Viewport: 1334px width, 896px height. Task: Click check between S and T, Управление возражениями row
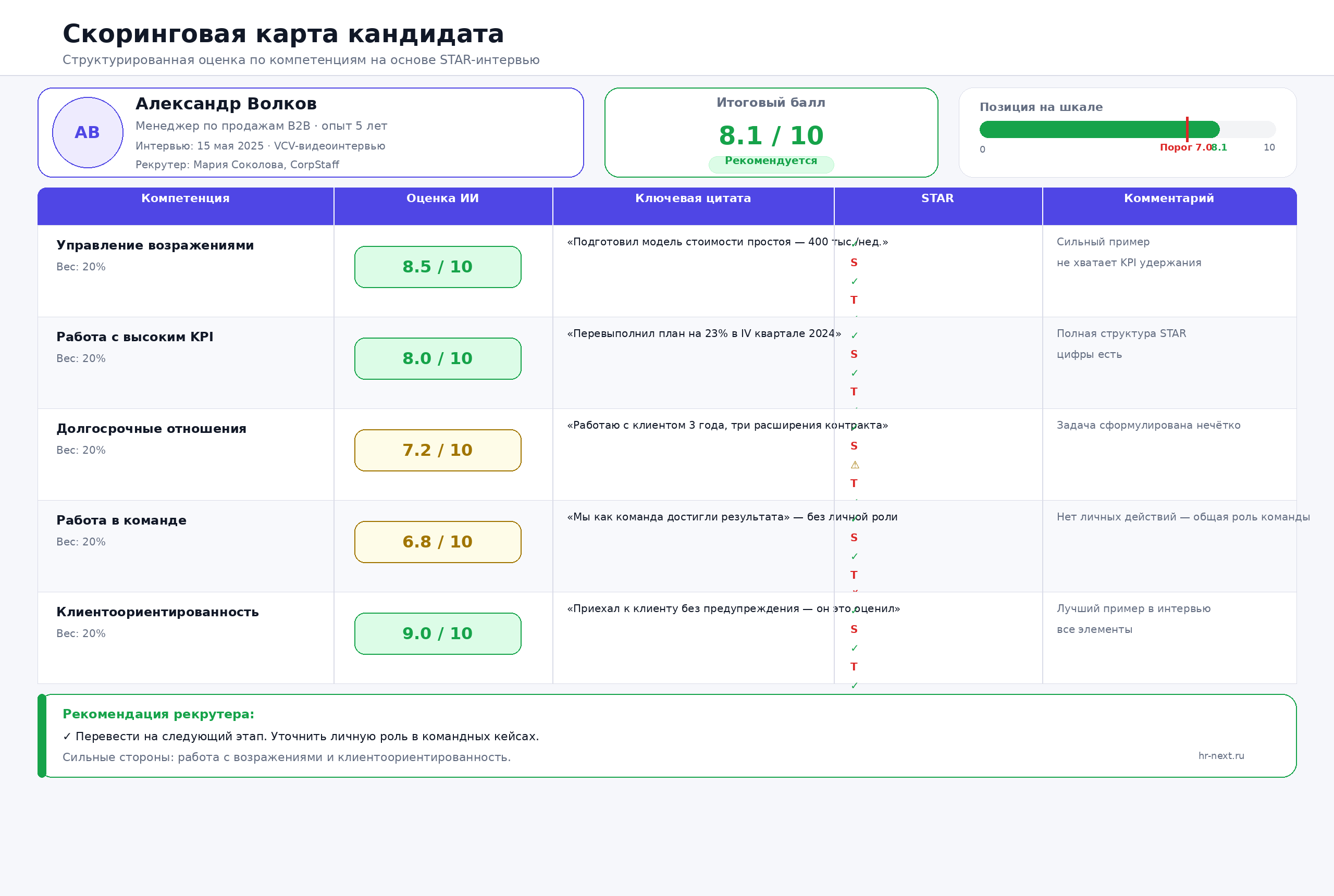855,282
